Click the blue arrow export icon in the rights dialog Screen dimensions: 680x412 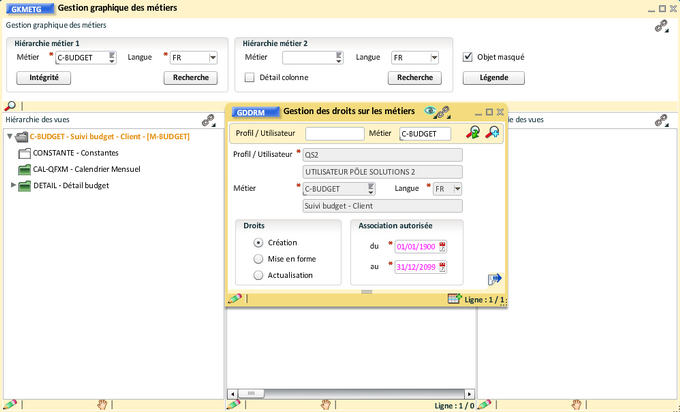click(x=494, y=279)
